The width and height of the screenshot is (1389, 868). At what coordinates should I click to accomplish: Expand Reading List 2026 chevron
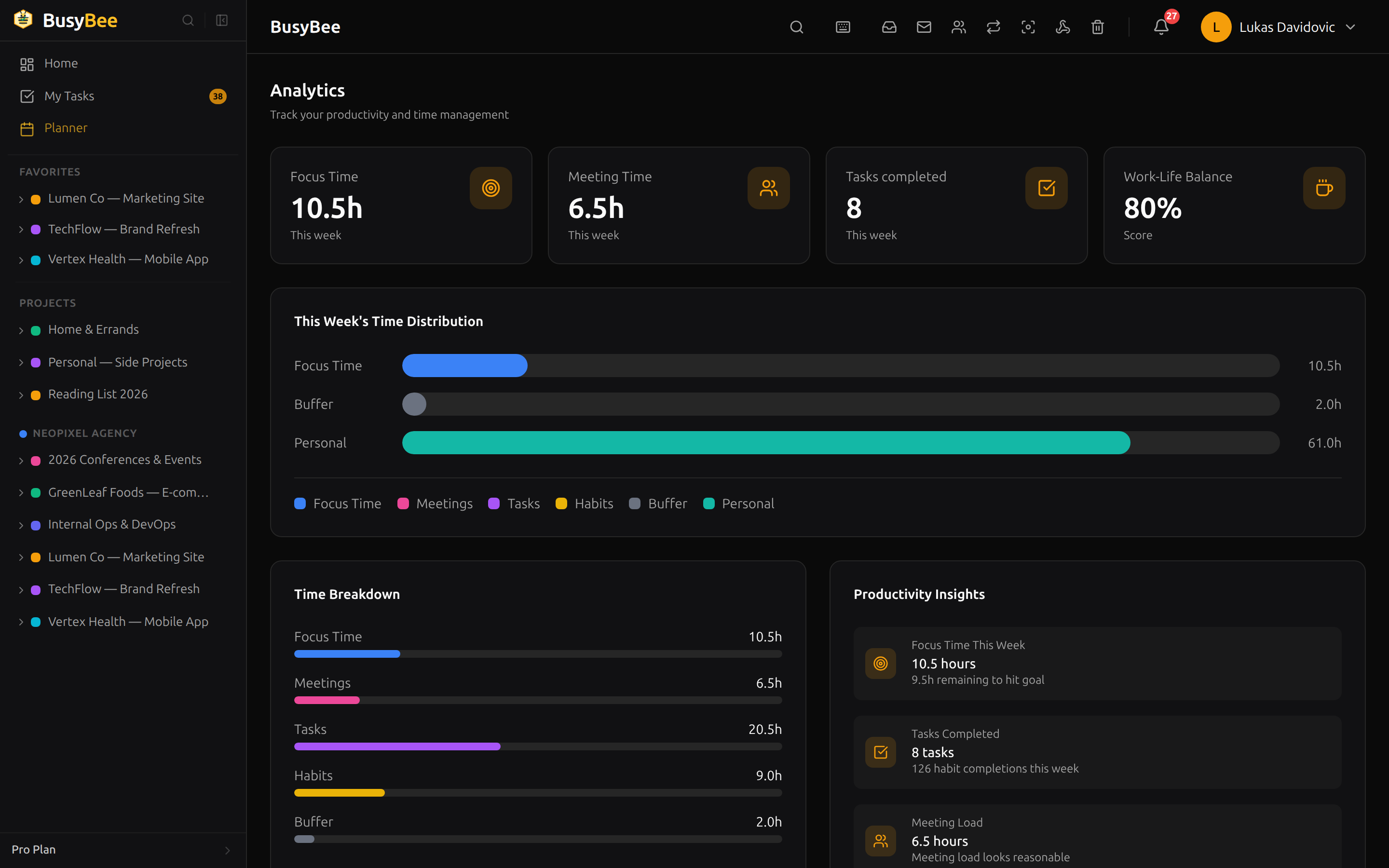tap(21, 395)
